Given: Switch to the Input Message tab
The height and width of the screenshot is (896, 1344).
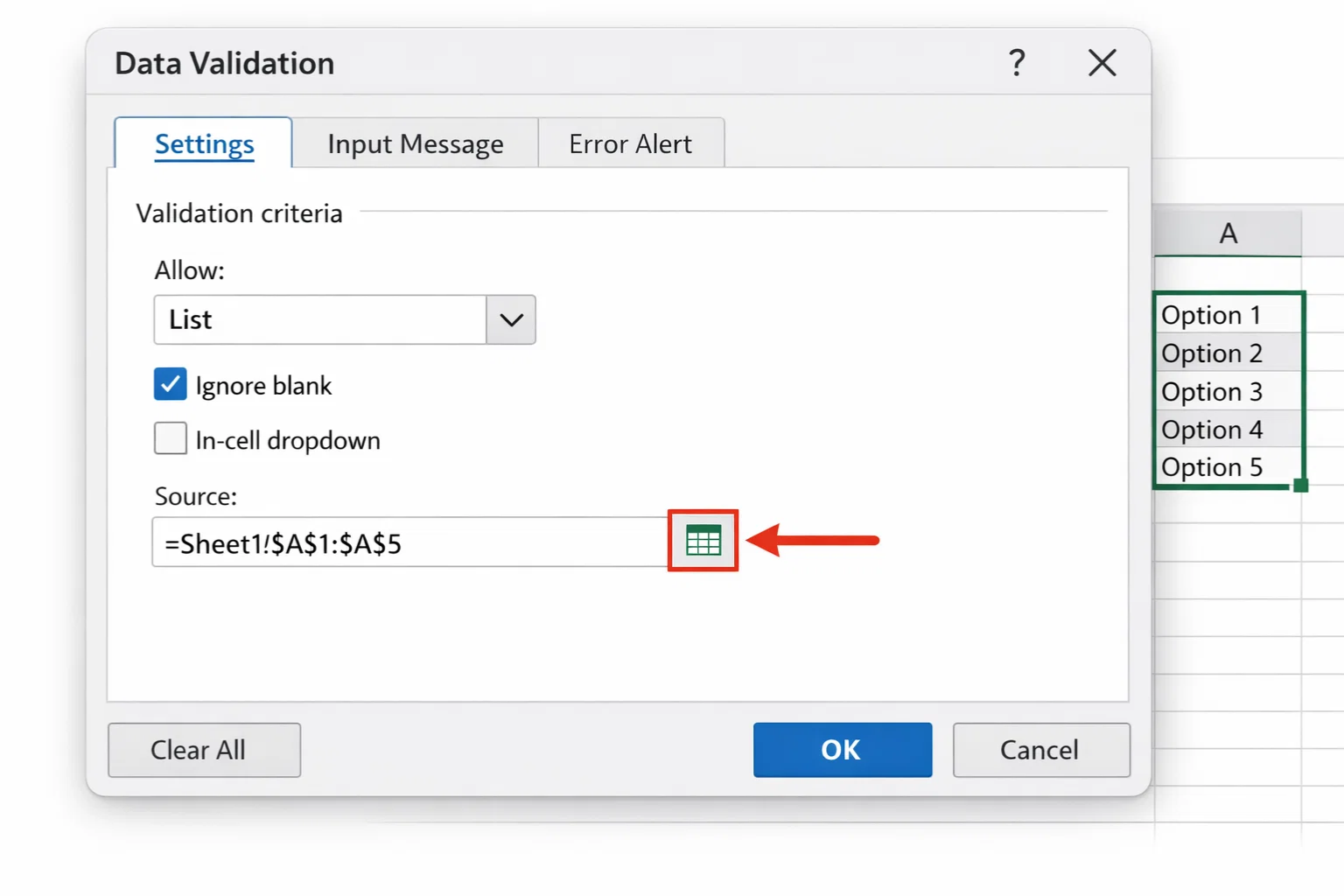Looking at the screenshot, I should pos(415,143).
